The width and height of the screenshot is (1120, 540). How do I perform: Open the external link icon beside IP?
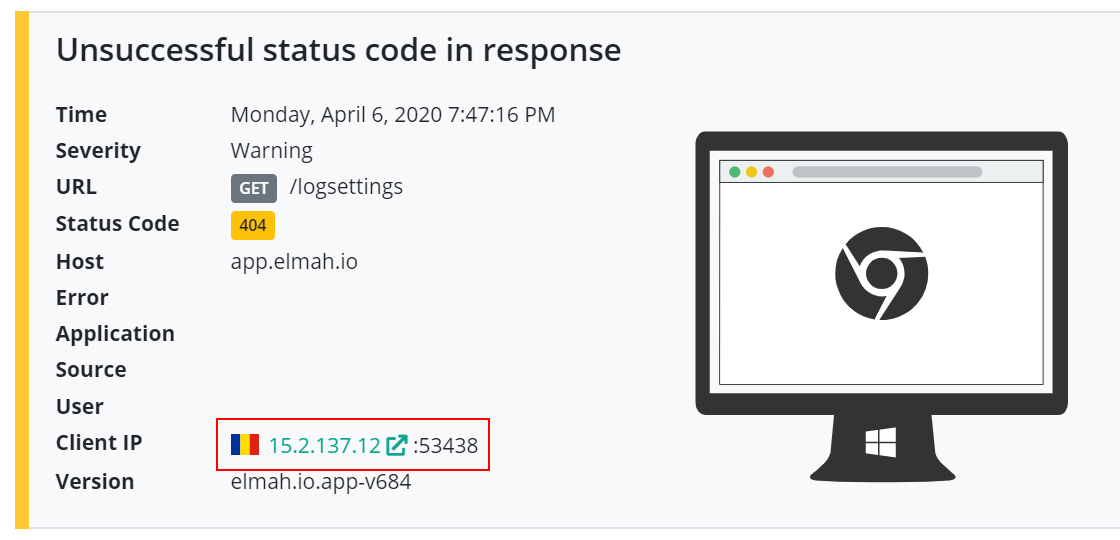pyautogui.click(x=396, y=446)
